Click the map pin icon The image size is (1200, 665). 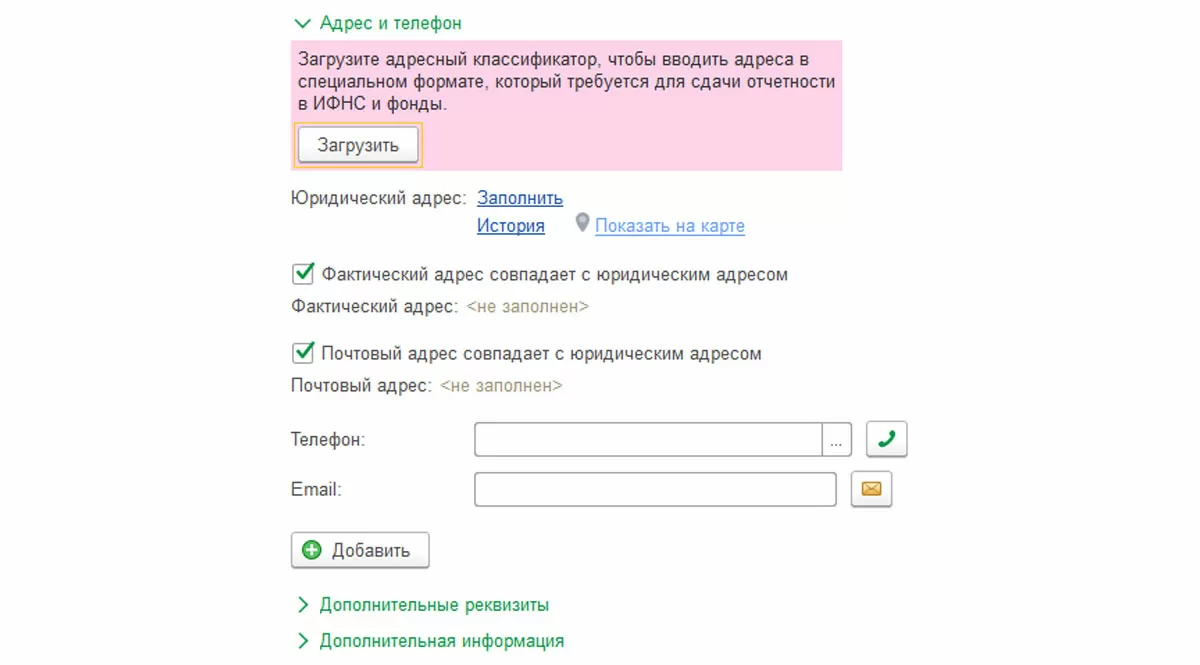582,224
